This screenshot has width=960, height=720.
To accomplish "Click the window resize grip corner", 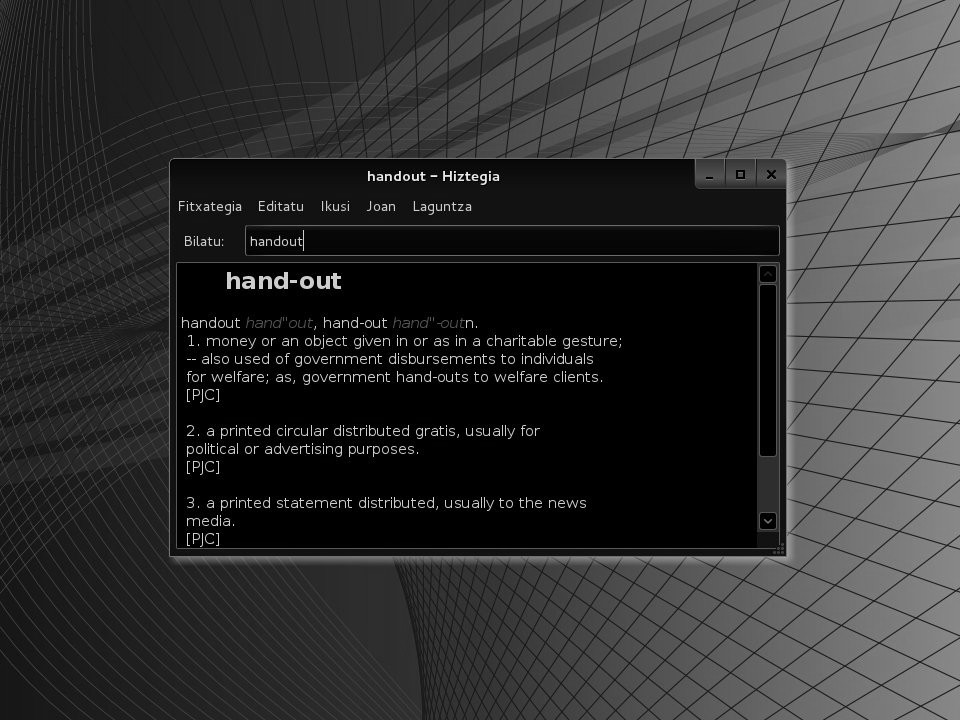I will [778, 550].
